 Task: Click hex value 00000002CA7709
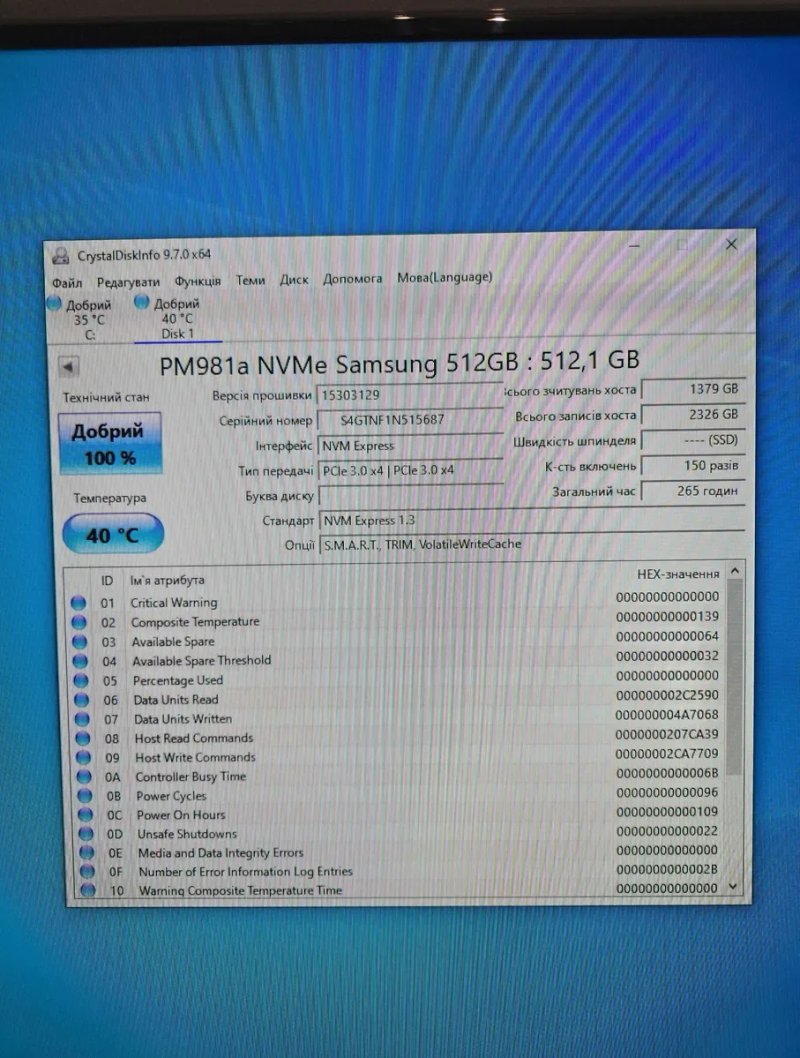[x=667, y=754]
